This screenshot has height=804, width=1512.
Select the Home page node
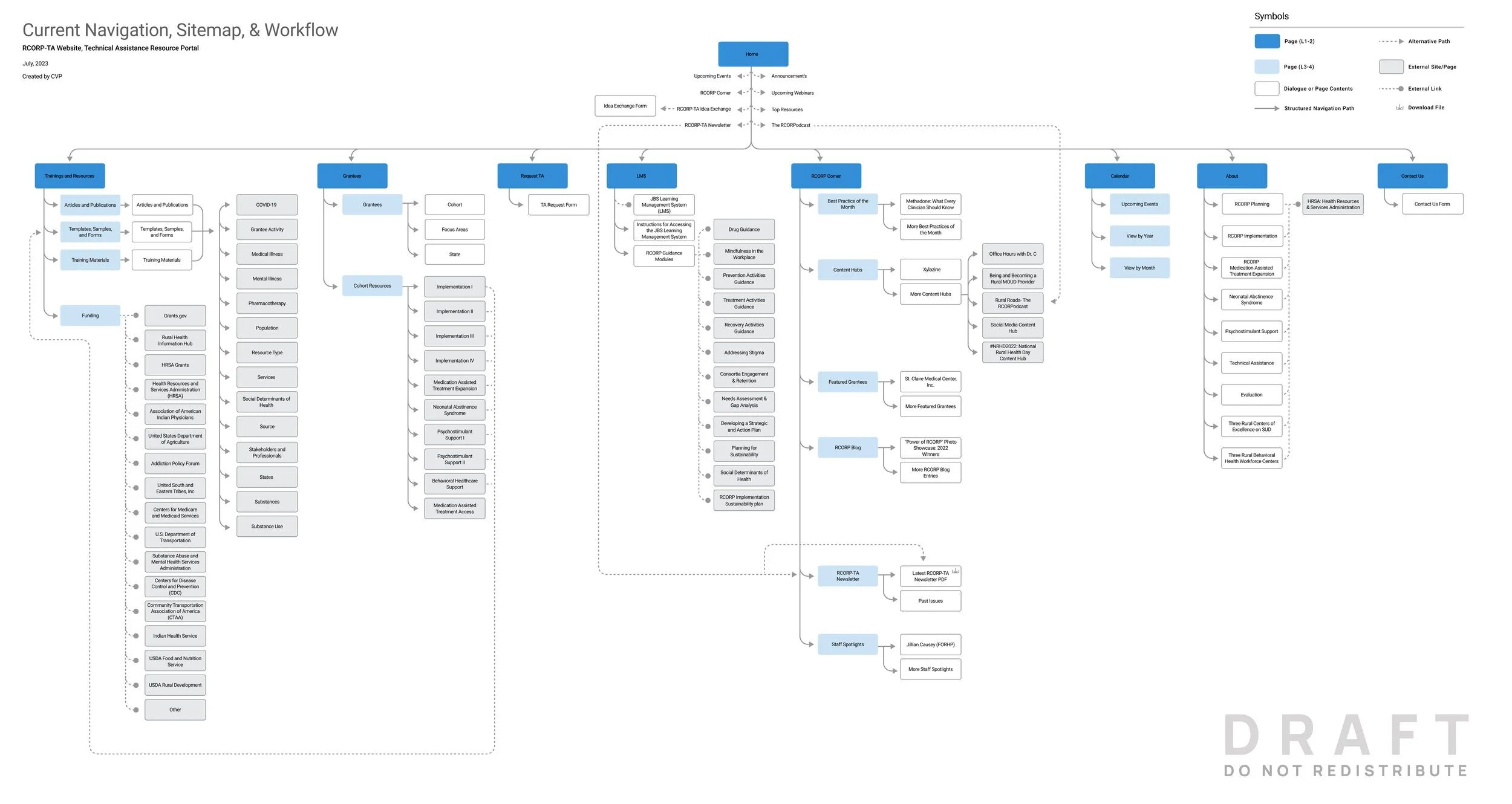tap(752, 54)
